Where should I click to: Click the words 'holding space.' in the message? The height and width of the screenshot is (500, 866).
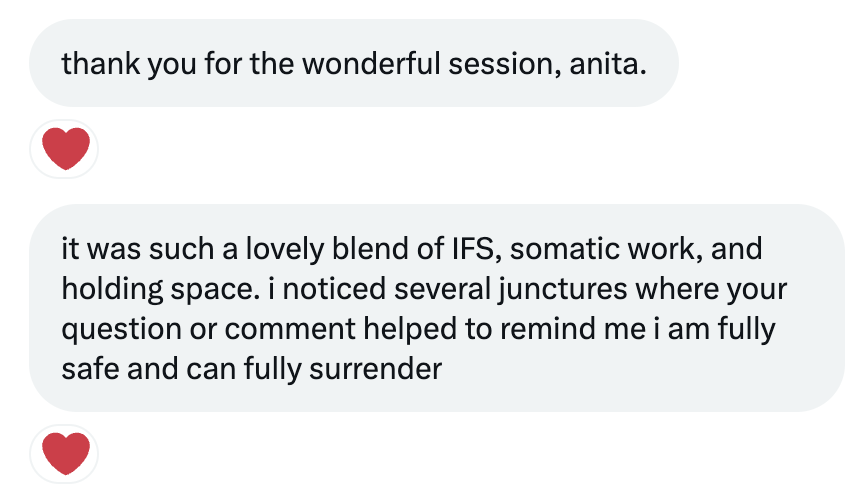[x=161, y=290]
